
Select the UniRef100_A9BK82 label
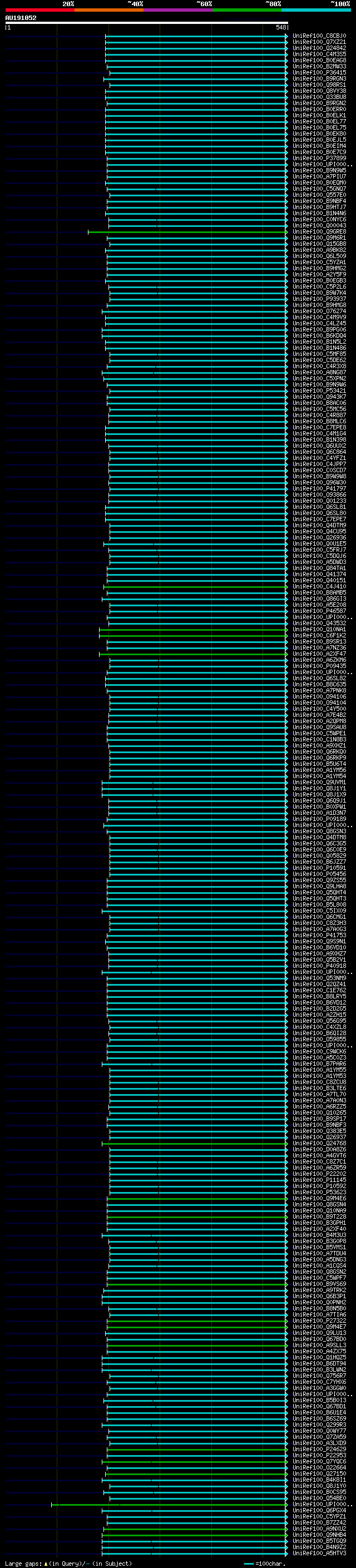pyautogui.click(x=319, y=250)
